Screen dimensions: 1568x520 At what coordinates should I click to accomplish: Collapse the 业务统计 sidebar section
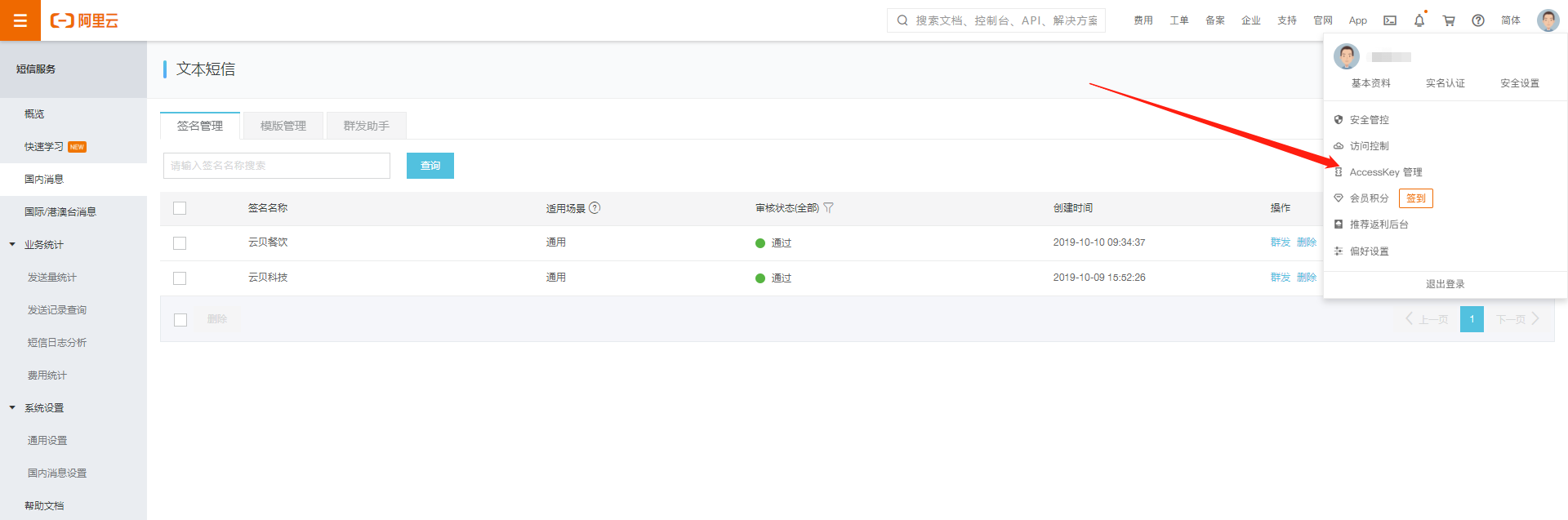tap(12, 244)
